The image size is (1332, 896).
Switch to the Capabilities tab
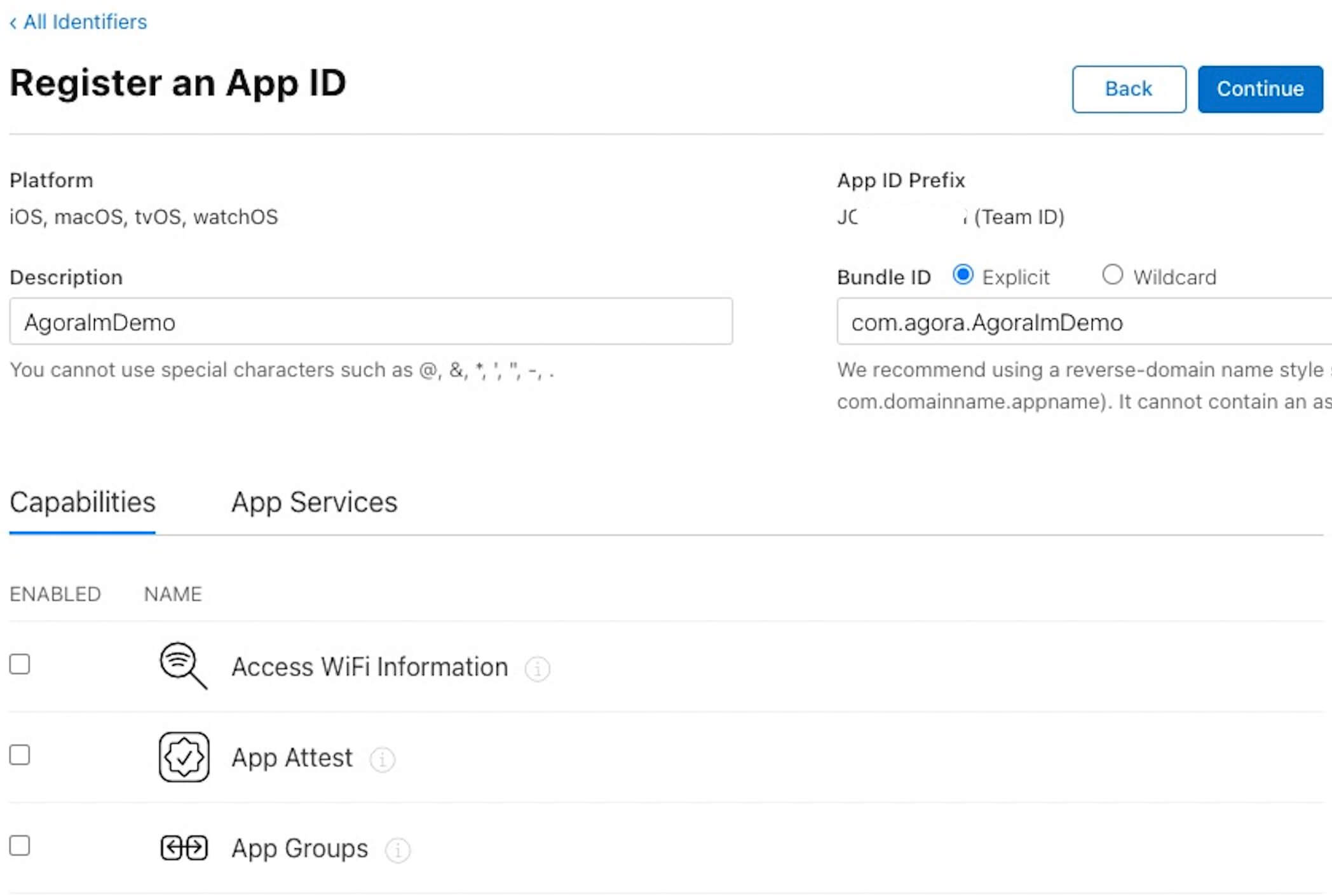click(83, 502)
